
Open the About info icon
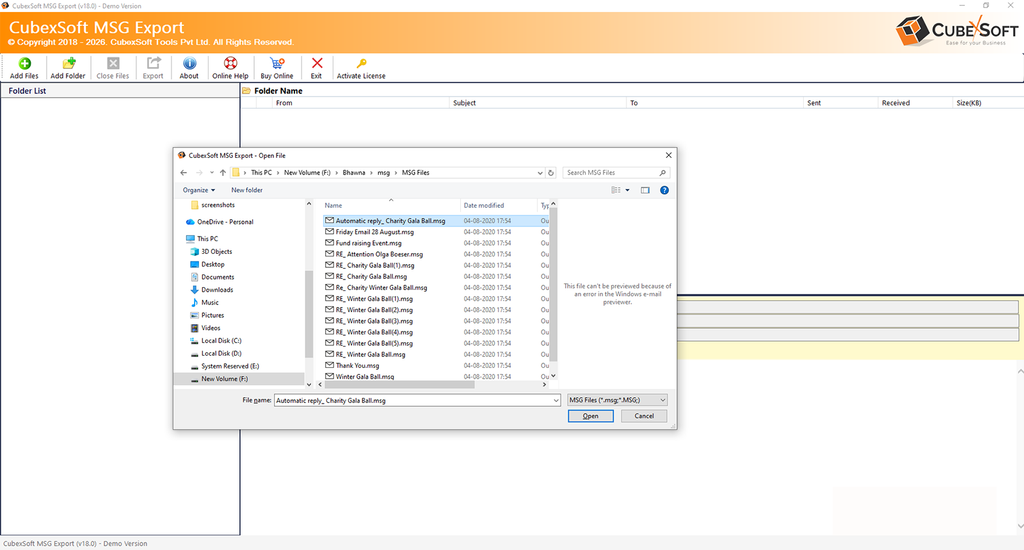189,63
